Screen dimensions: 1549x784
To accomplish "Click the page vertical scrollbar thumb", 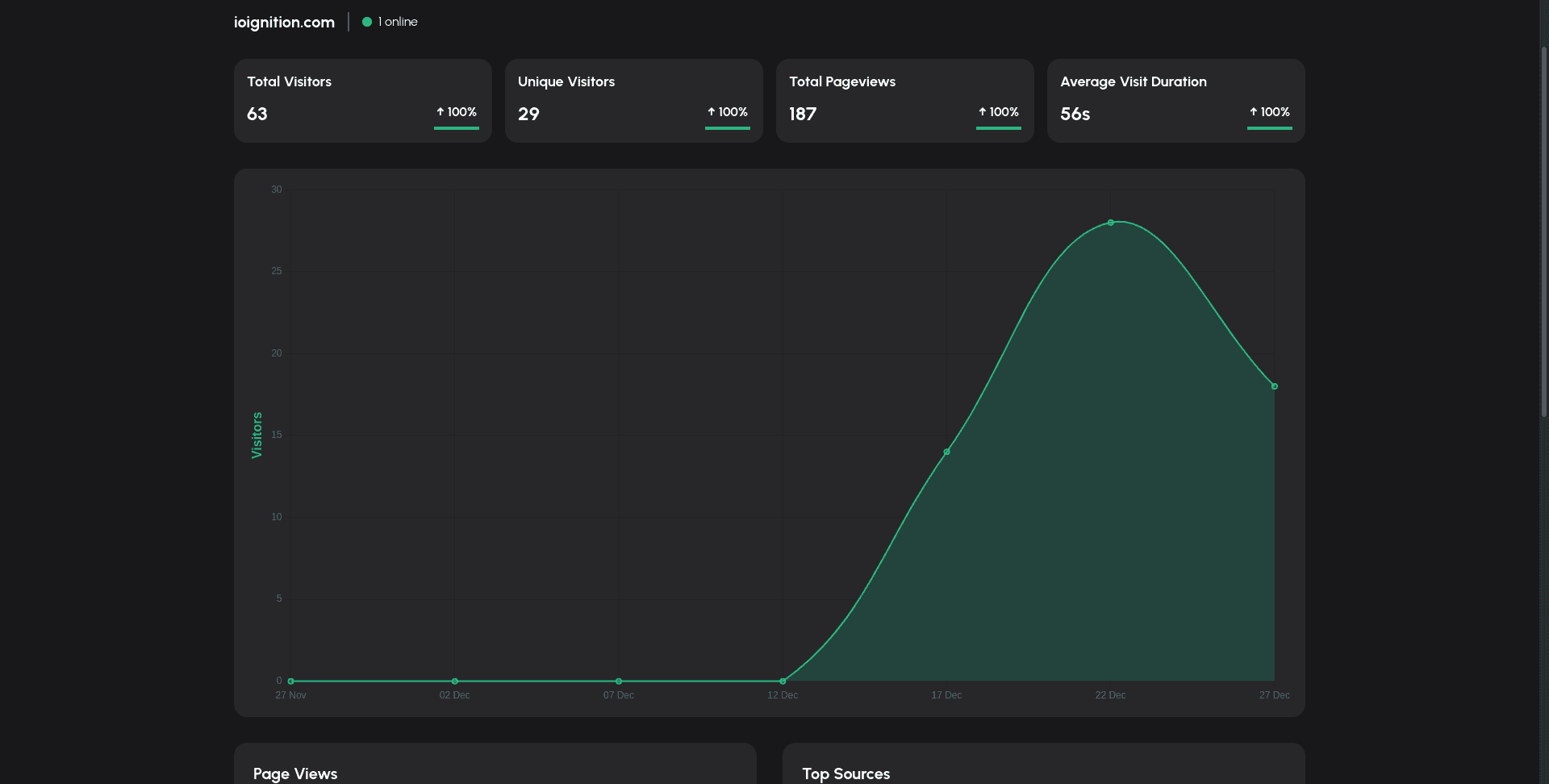I will [1544, 231].
